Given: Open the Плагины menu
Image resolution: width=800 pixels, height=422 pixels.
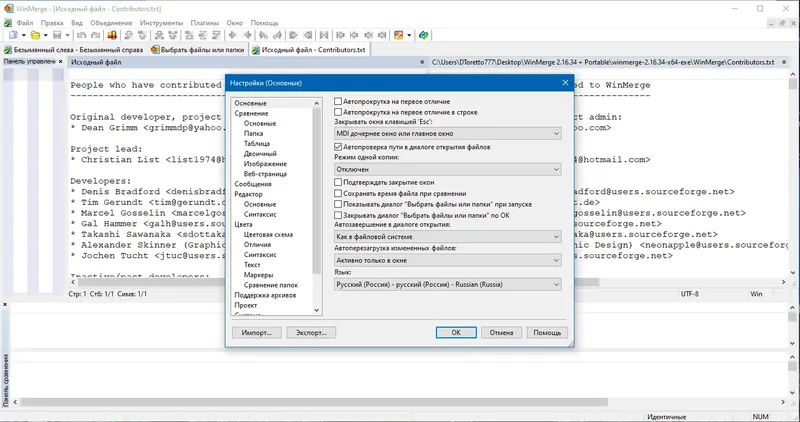Looking at the screenshot, I should pos(205,23).
